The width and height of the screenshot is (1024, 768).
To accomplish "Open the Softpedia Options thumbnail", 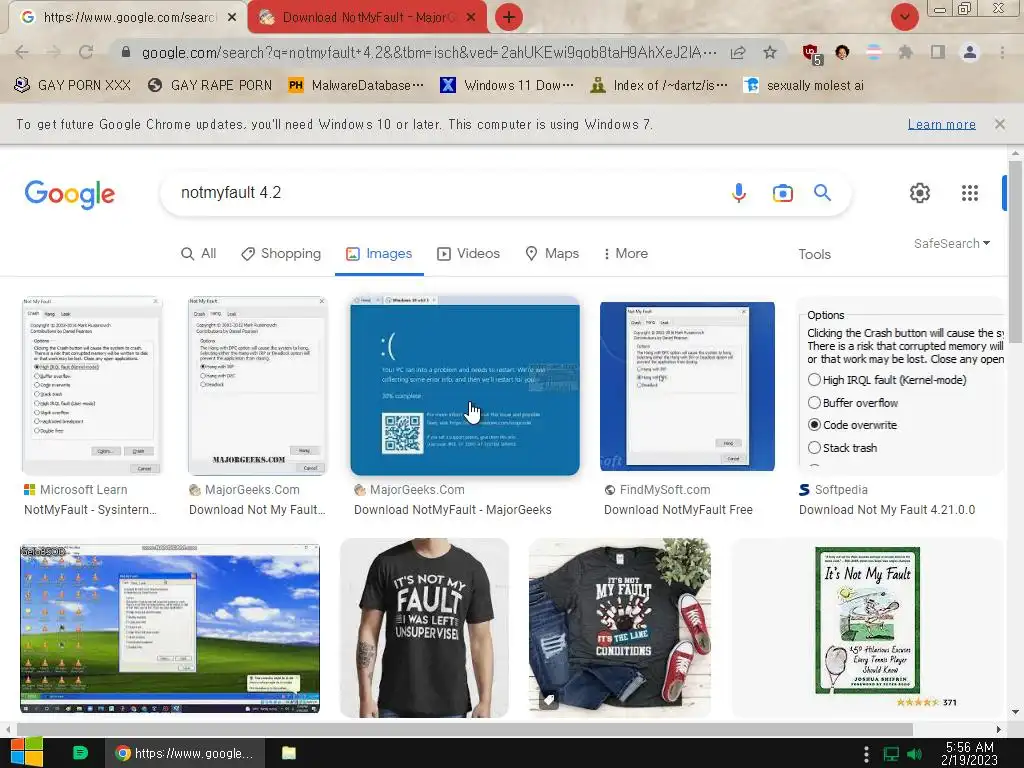I will click(x=901, y=386).
